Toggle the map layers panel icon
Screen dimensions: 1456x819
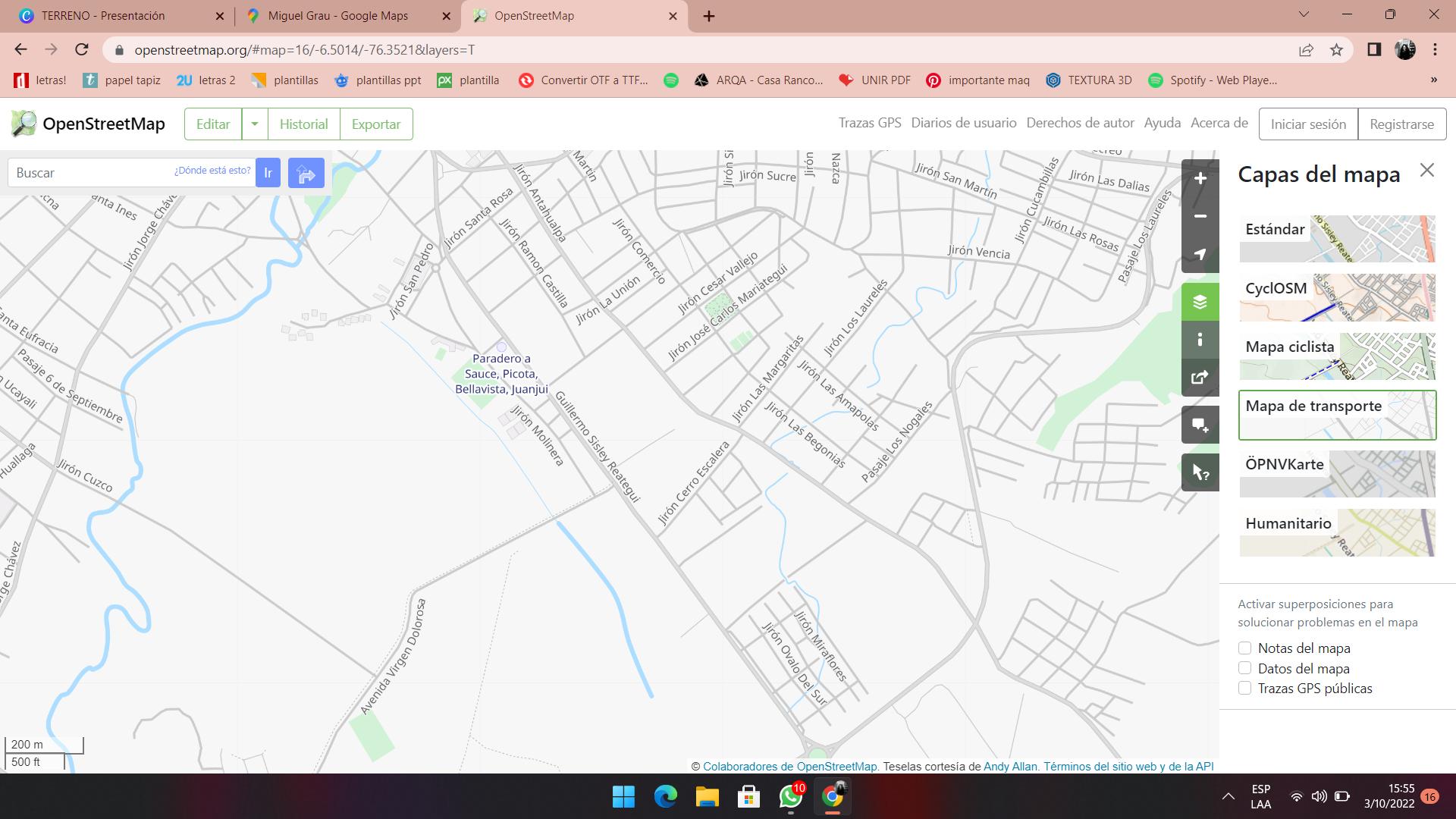[1200, 302]
